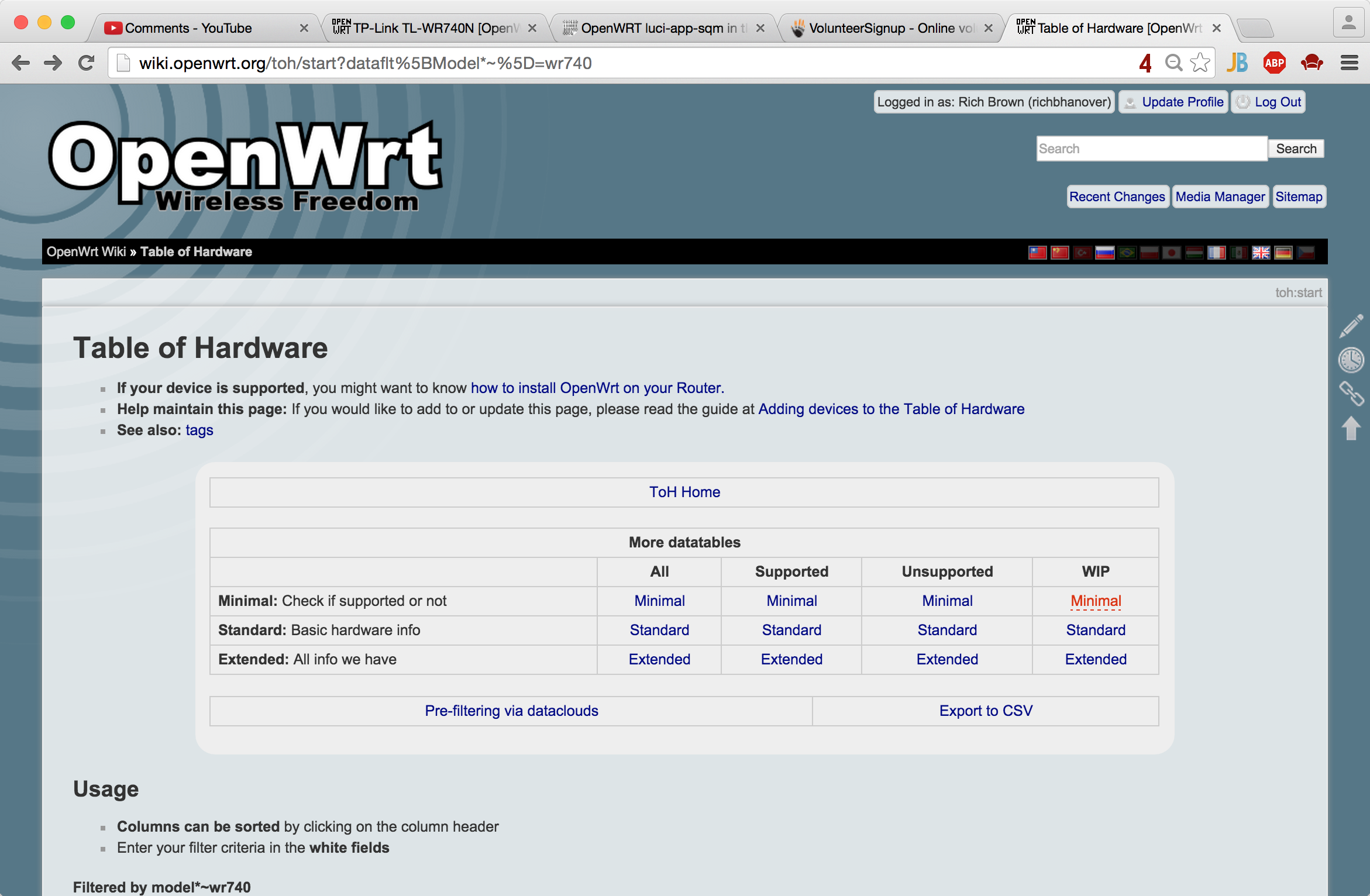Screen dimensions: 1370x896
Task: Open 'how to install OpenWrt on your Router' link
Action: pyautogui.click(x=597, y=388)
